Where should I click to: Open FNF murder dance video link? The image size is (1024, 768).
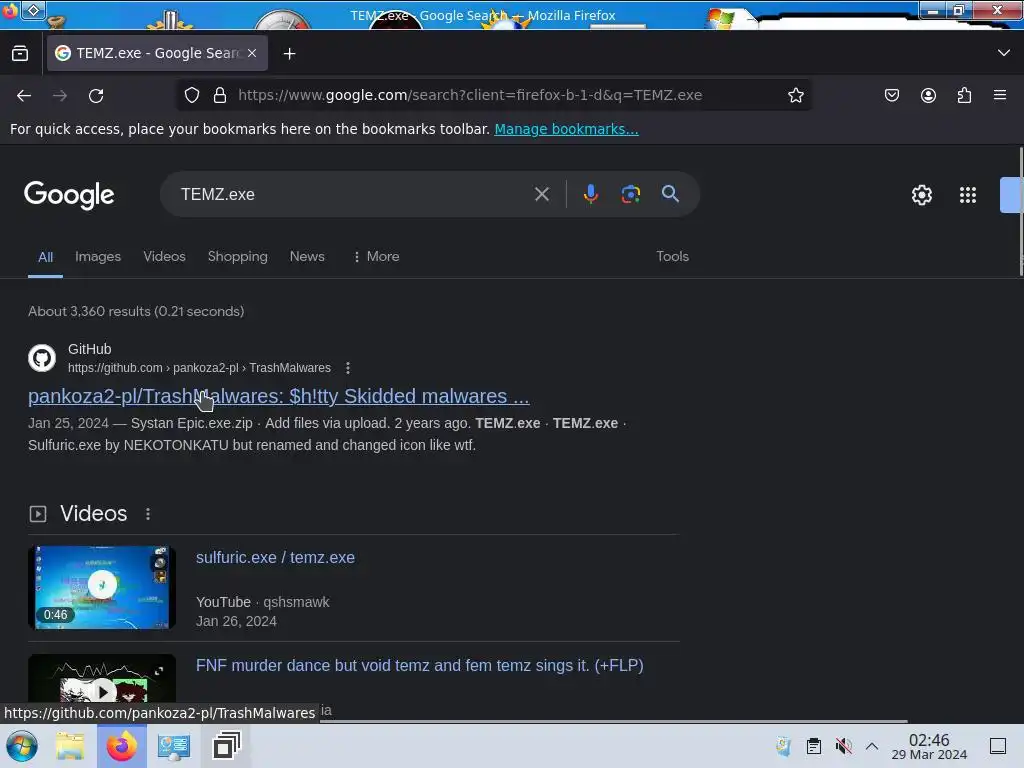point(419,665)
